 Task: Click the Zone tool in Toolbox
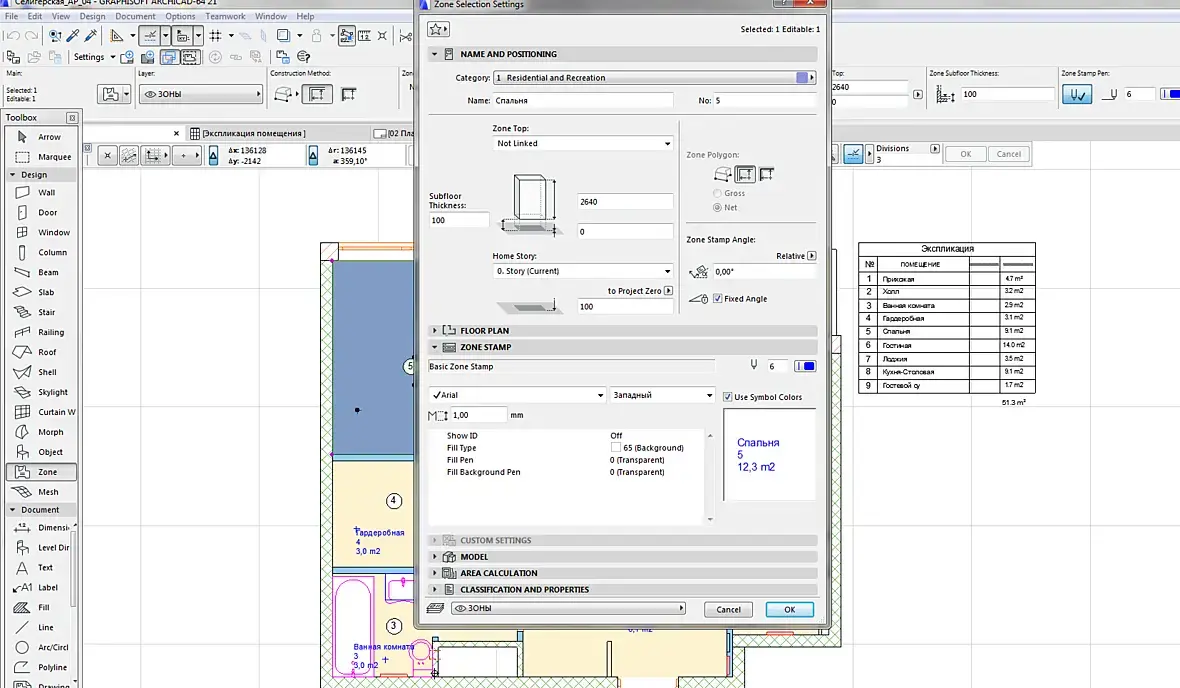click(x=41, y=472)
